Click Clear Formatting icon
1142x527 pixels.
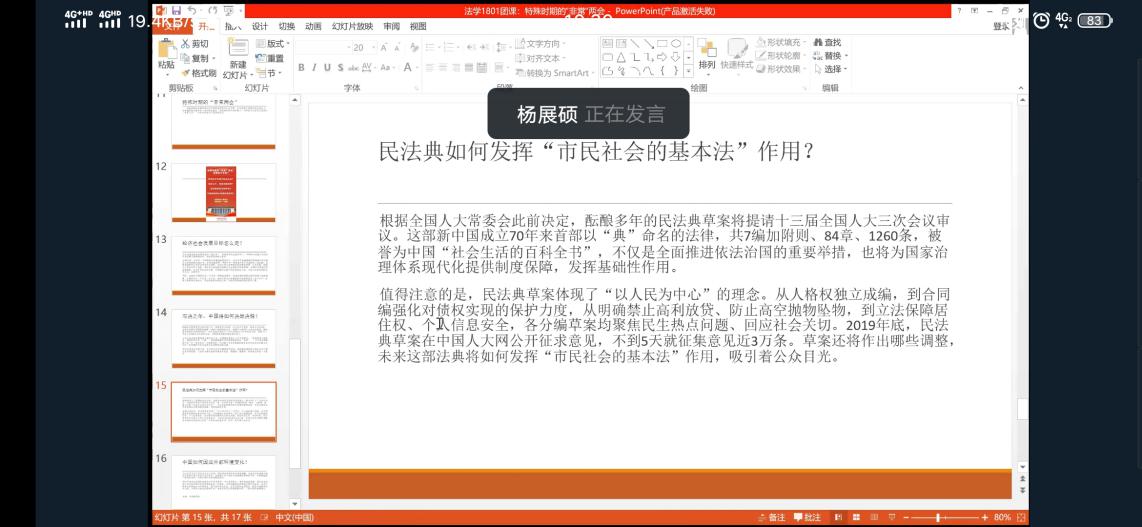coord(414,47)
